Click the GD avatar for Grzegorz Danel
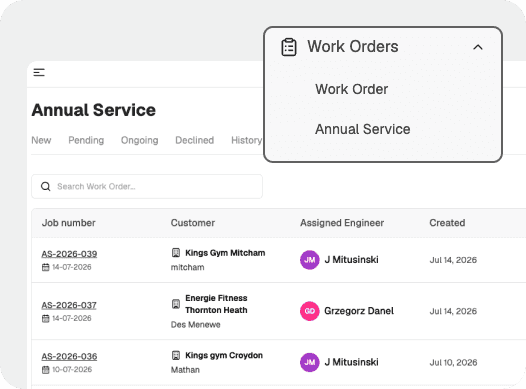Viewport: 526px width, 389px height. [309, 311]
